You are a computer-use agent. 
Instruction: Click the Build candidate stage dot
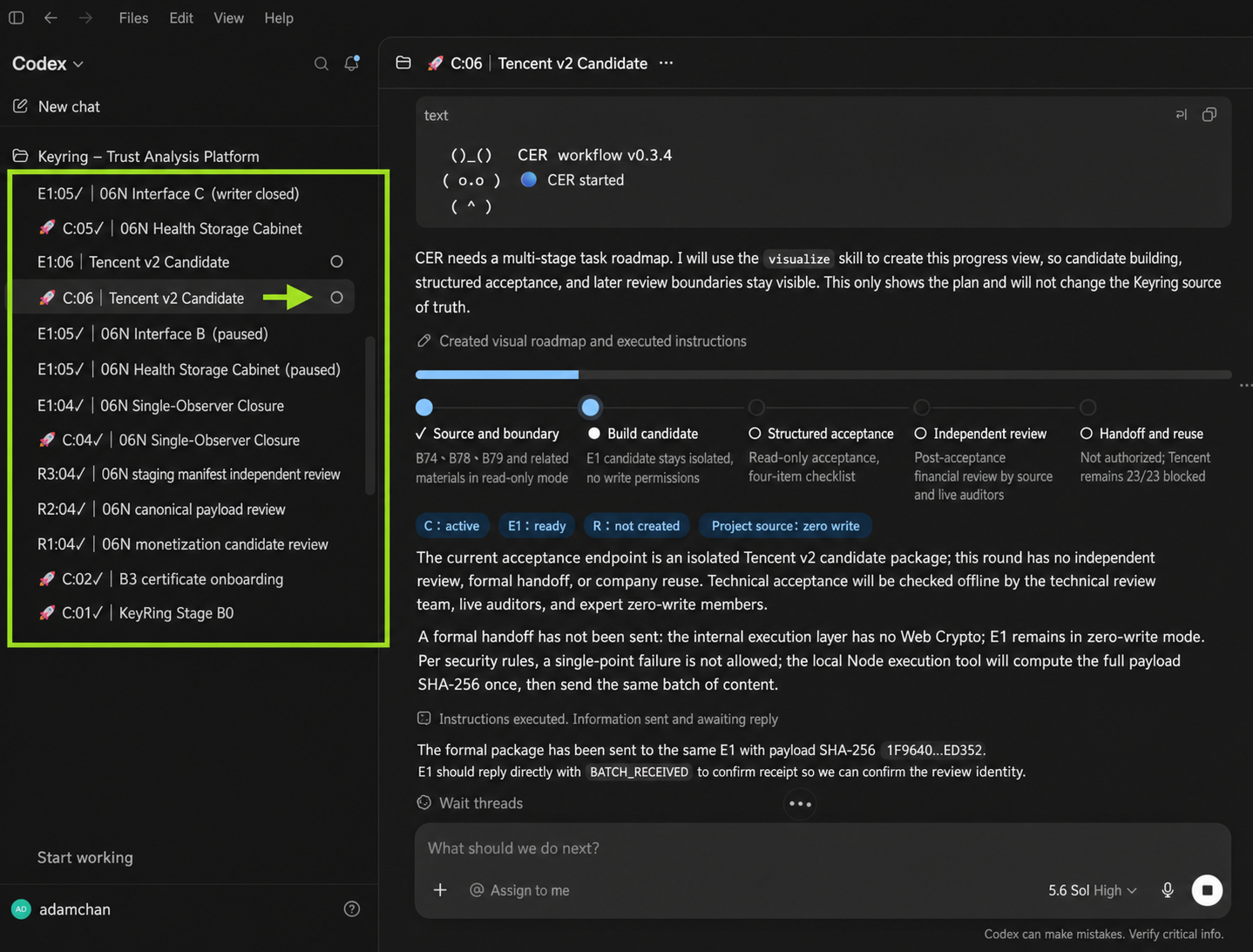coord(590,407)
